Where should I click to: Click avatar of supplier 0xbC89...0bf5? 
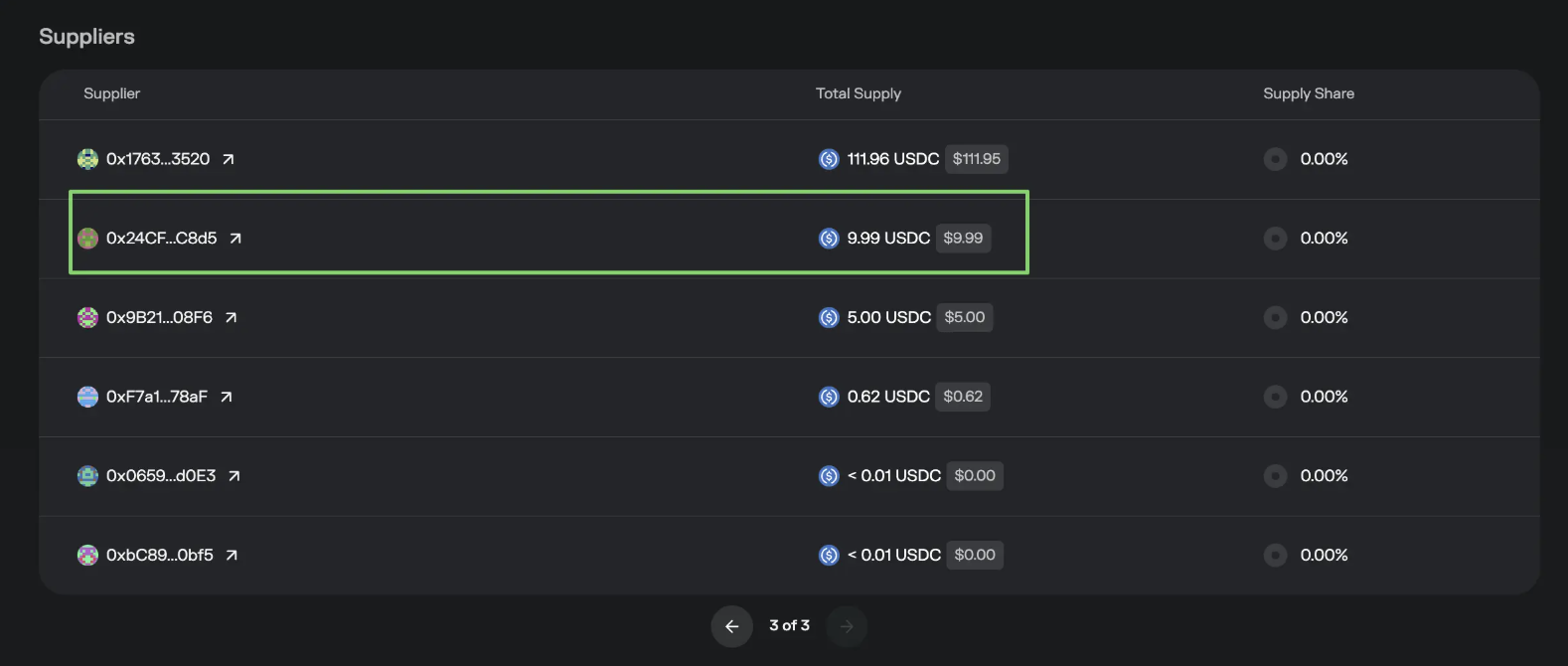point(87,556)
